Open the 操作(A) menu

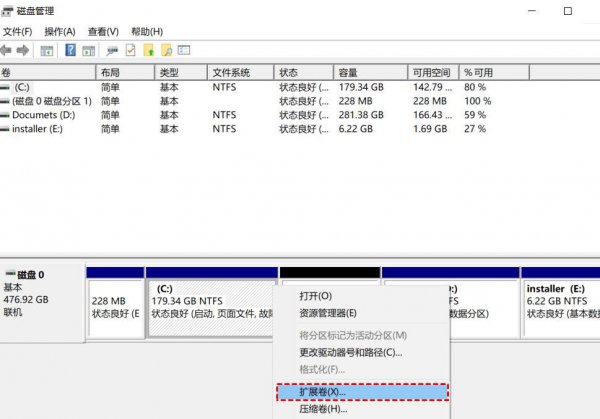click(60, 32)
